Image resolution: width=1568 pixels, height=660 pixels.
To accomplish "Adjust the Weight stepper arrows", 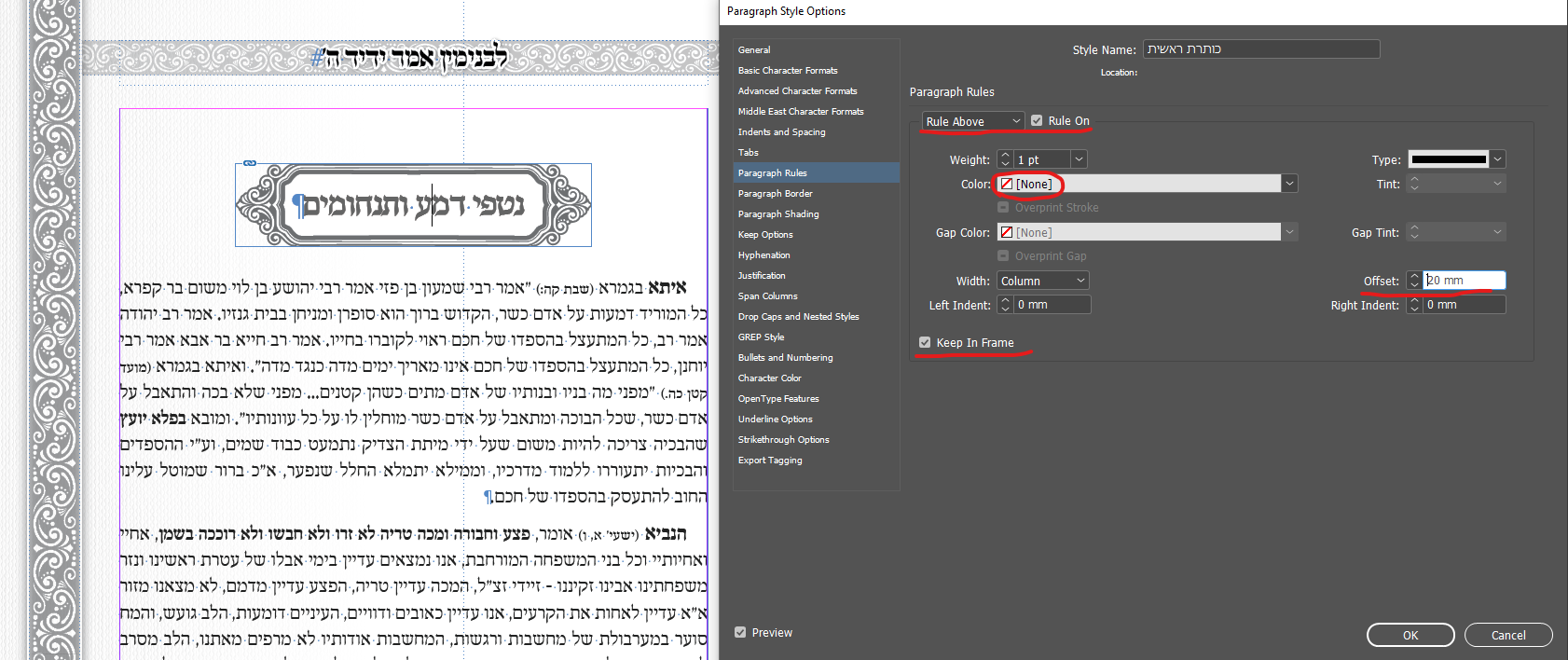I will click(x=1005, y=159).
